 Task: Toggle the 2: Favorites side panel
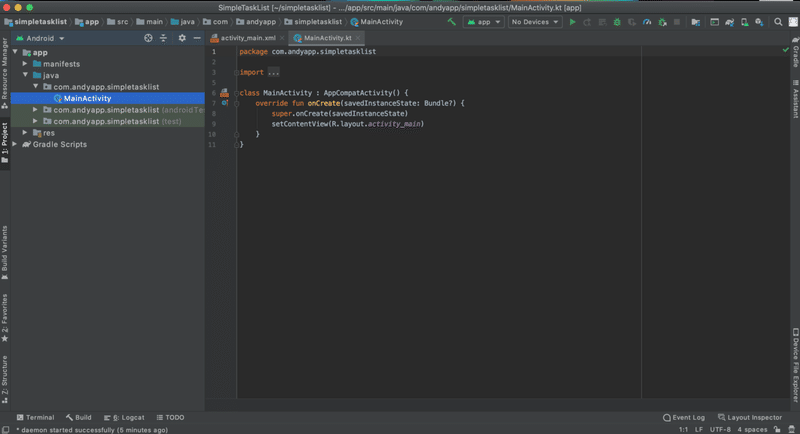tap(5, 318)
